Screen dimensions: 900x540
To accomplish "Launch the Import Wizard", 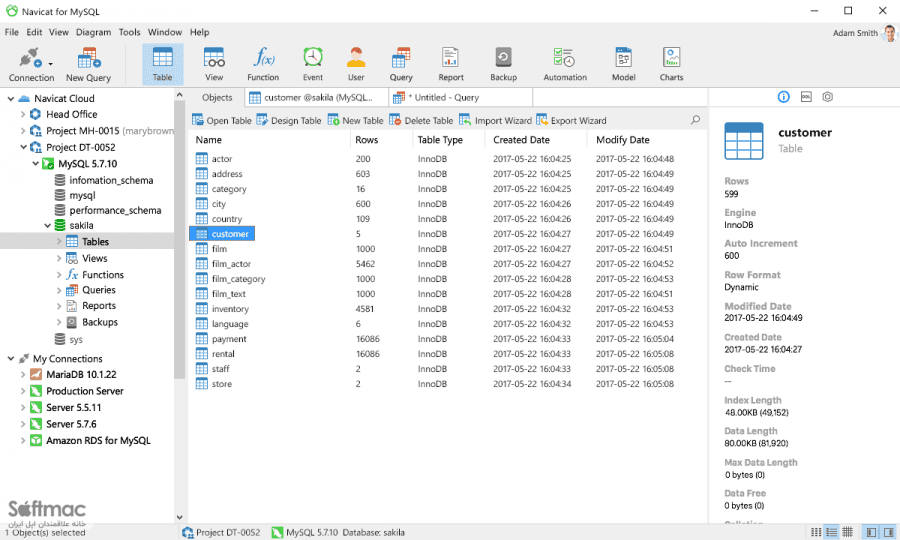I will point(495,120).
